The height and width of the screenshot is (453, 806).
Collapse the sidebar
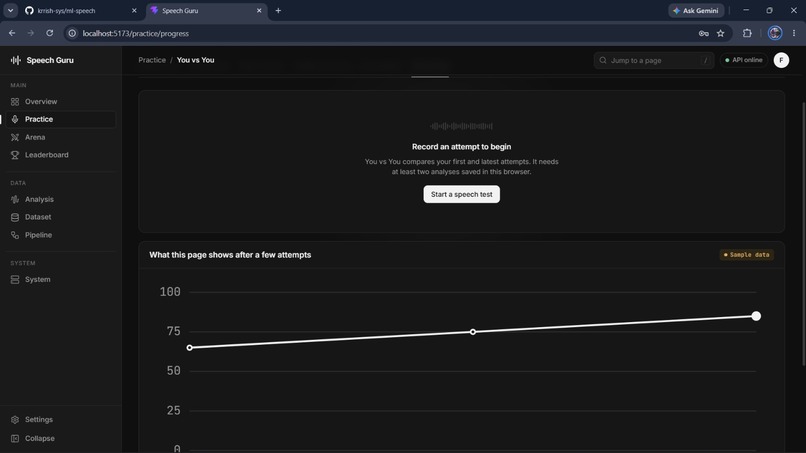(x=61, y=439)
